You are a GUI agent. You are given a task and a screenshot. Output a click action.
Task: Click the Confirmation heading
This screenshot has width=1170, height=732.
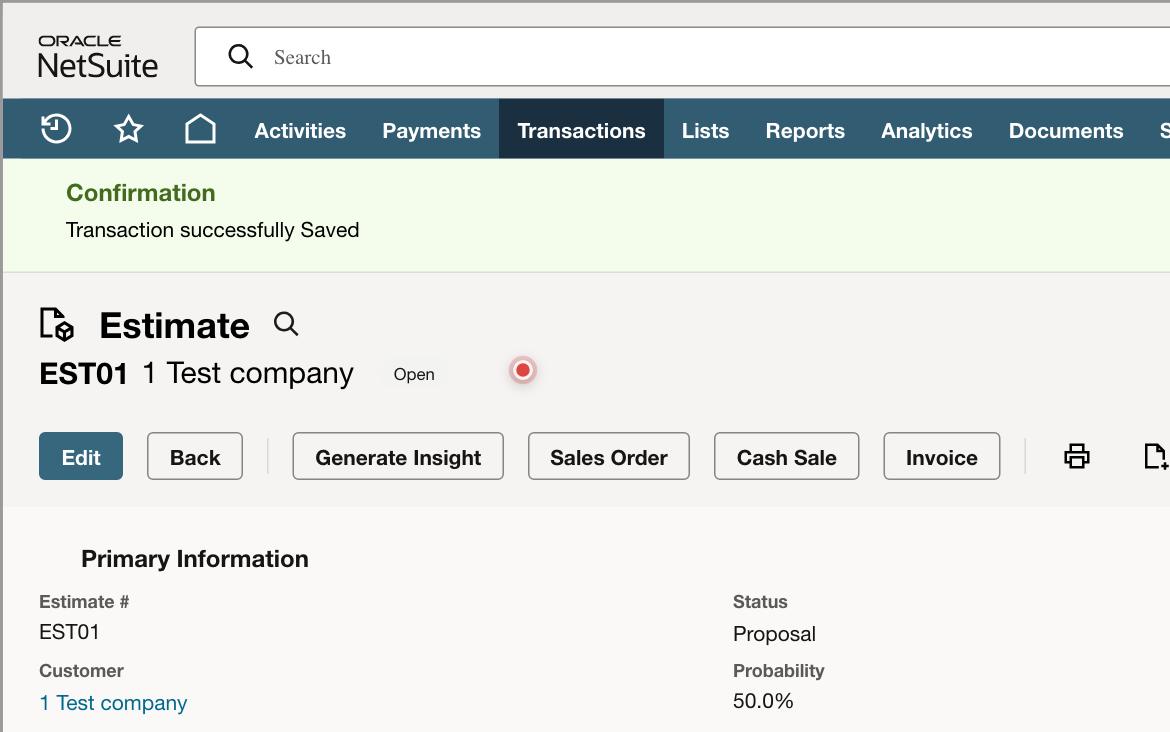[x=141, y=193]
